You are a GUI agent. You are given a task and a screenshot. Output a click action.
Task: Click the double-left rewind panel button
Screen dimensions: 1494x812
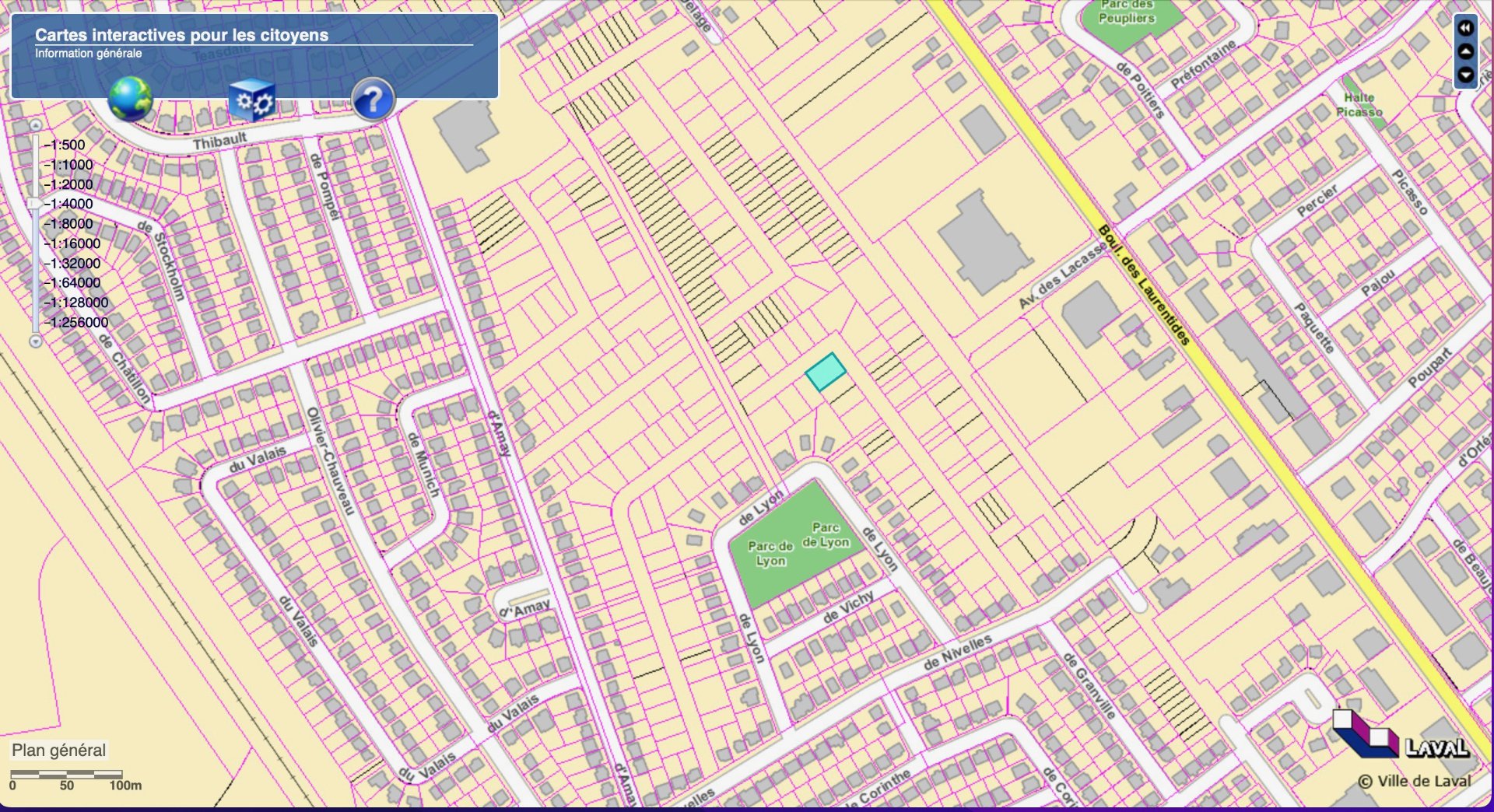point(1465,28)
